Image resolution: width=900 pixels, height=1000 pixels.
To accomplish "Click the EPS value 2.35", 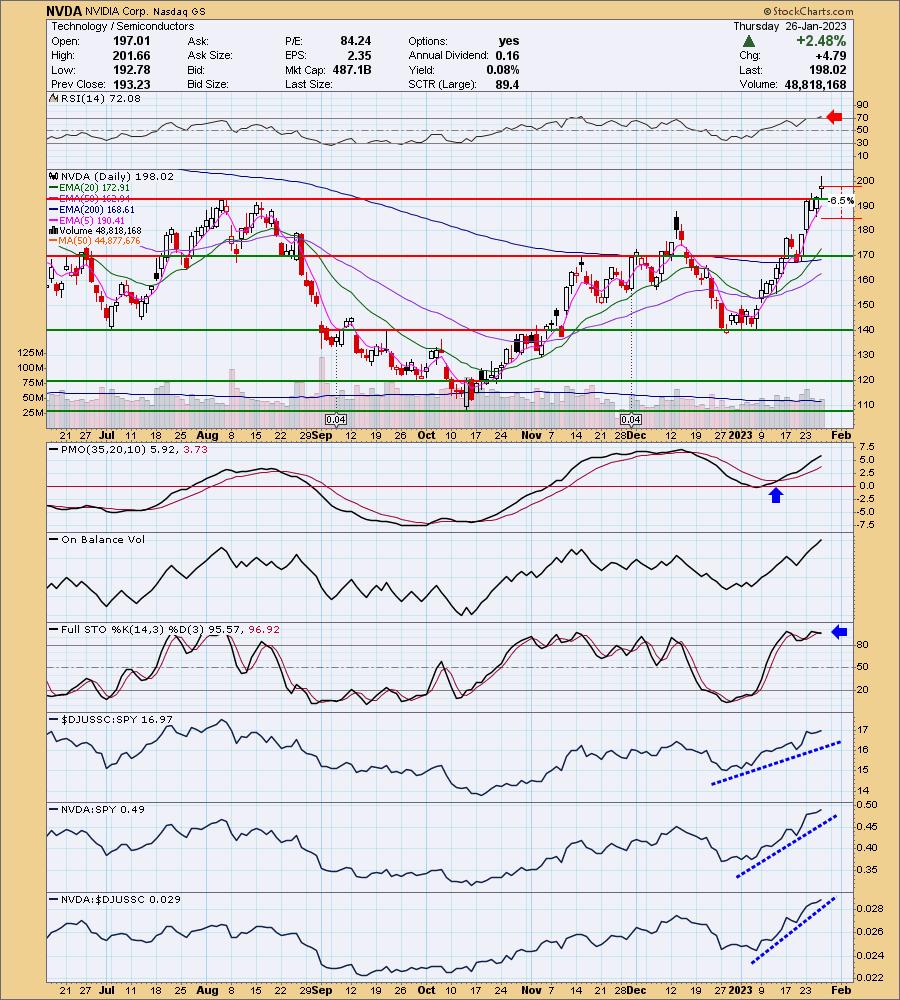I will 359,55.
